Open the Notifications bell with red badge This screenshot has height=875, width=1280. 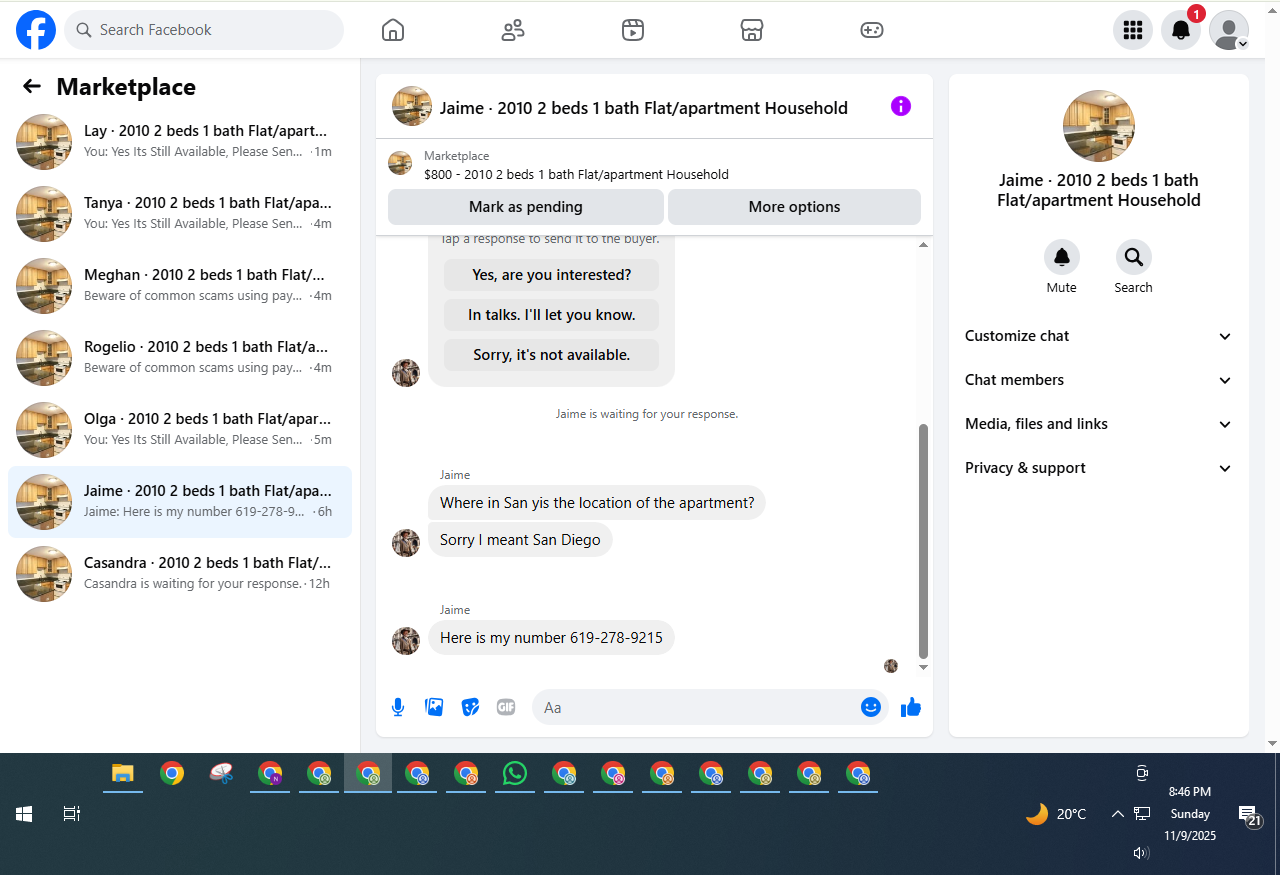[x=1181, y=30]
